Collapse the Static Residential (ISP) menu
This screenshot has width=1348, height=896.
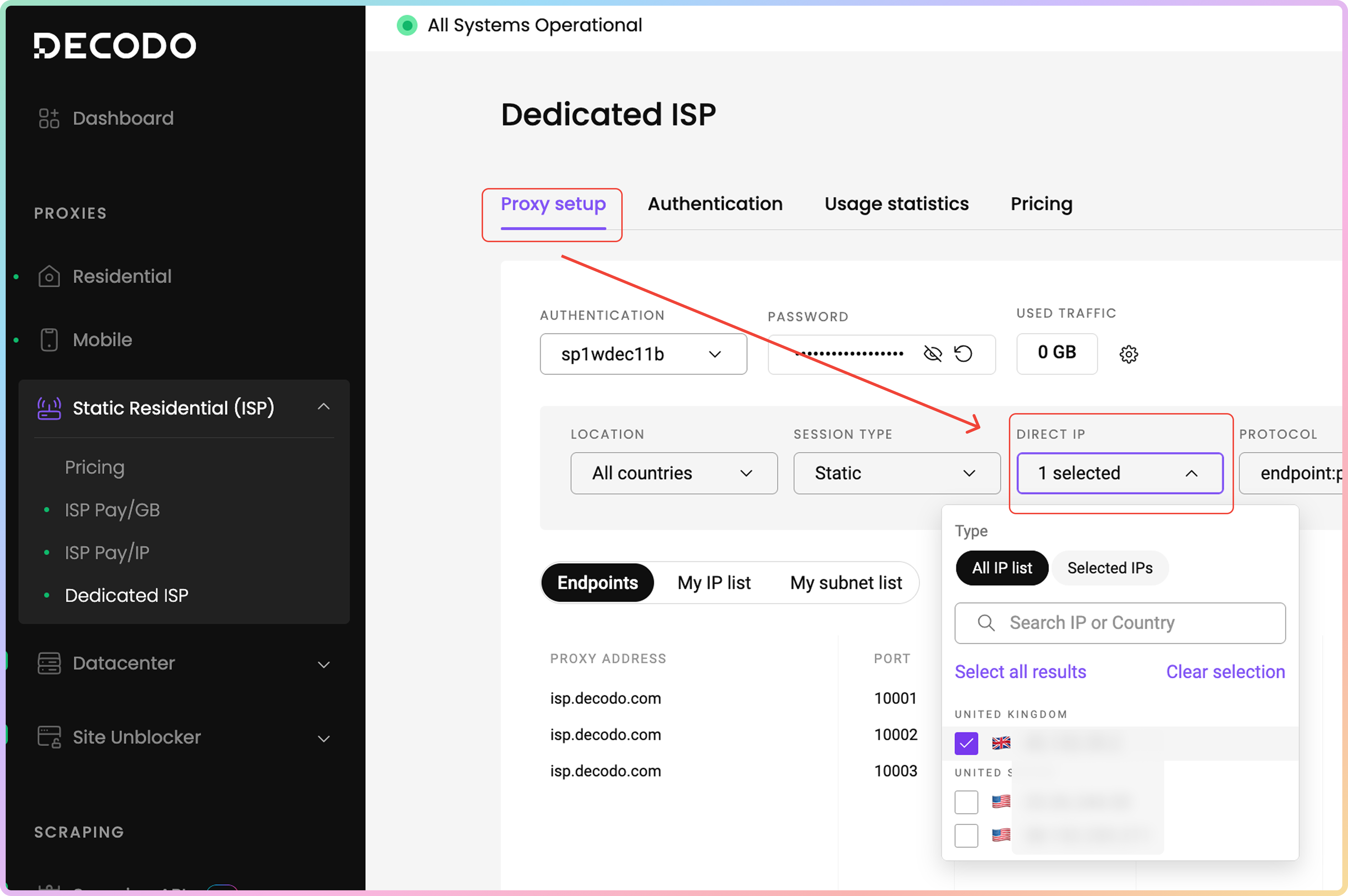point(323,407)
